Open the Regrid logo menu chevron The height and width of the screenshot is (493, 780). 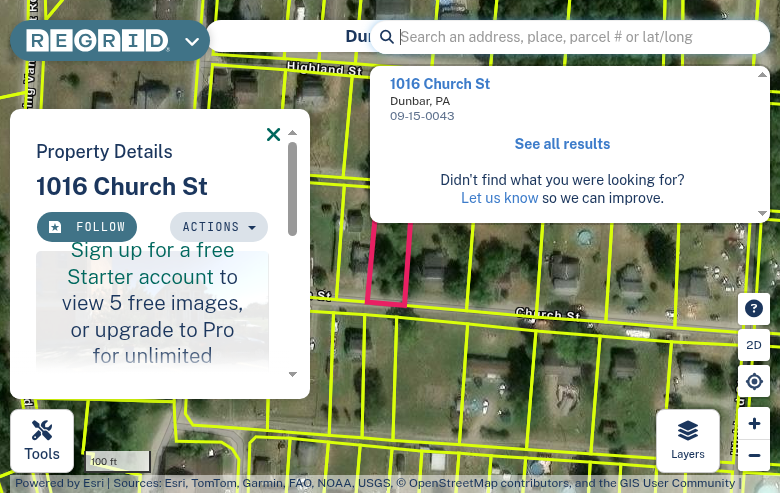click(x=192, y=42)
